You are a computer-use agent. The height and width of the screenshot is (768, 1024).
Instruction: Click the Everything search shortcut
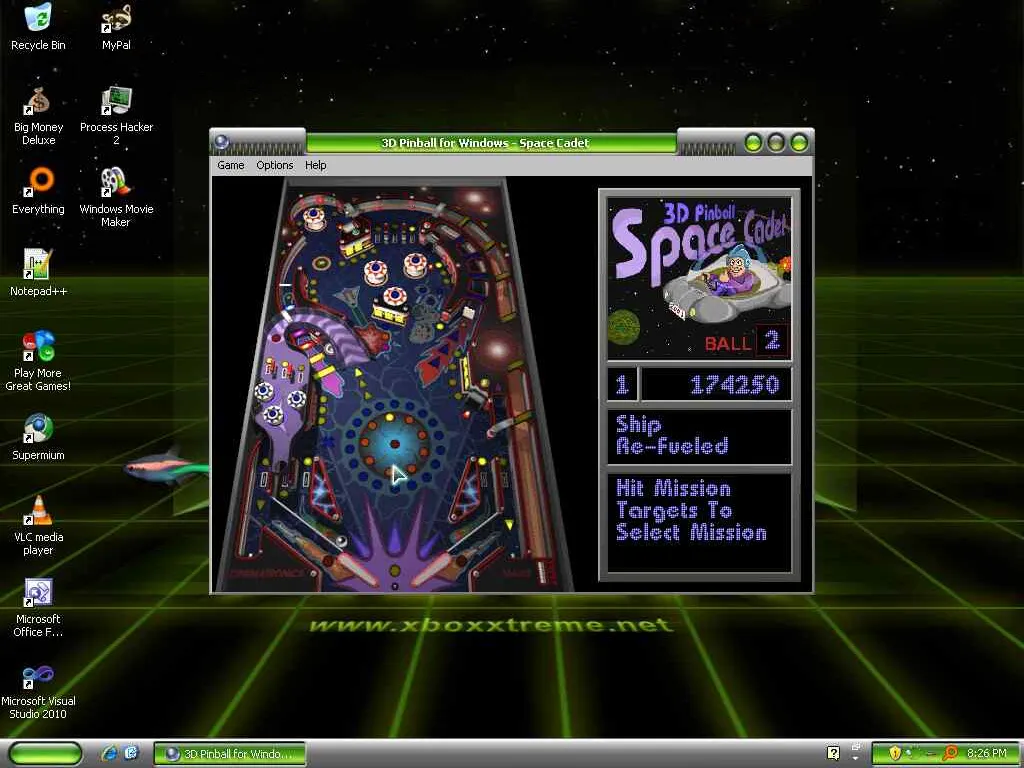pos(38,191)
